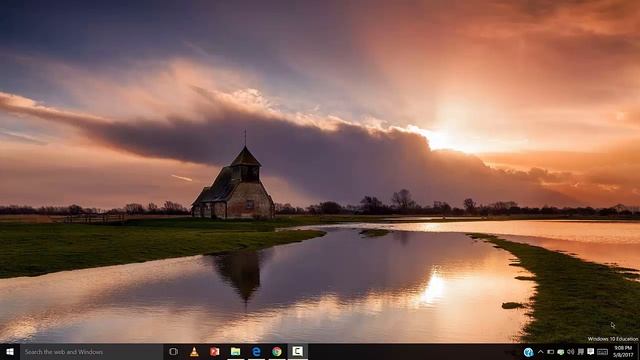Open the touch keyboard icon
Viewport: 640px width, 360px height.
pos(602,352)
